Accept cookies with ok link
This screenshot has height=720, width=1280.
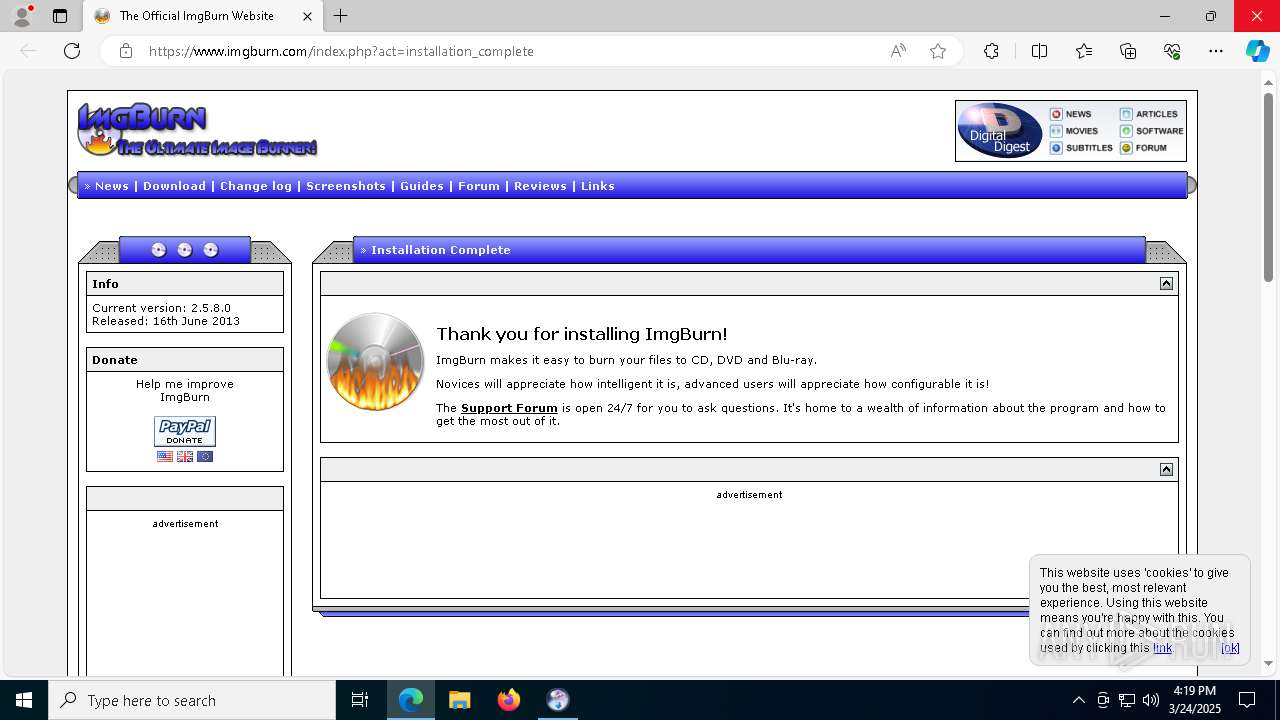pyautogui.click(x=1230, y=648)
